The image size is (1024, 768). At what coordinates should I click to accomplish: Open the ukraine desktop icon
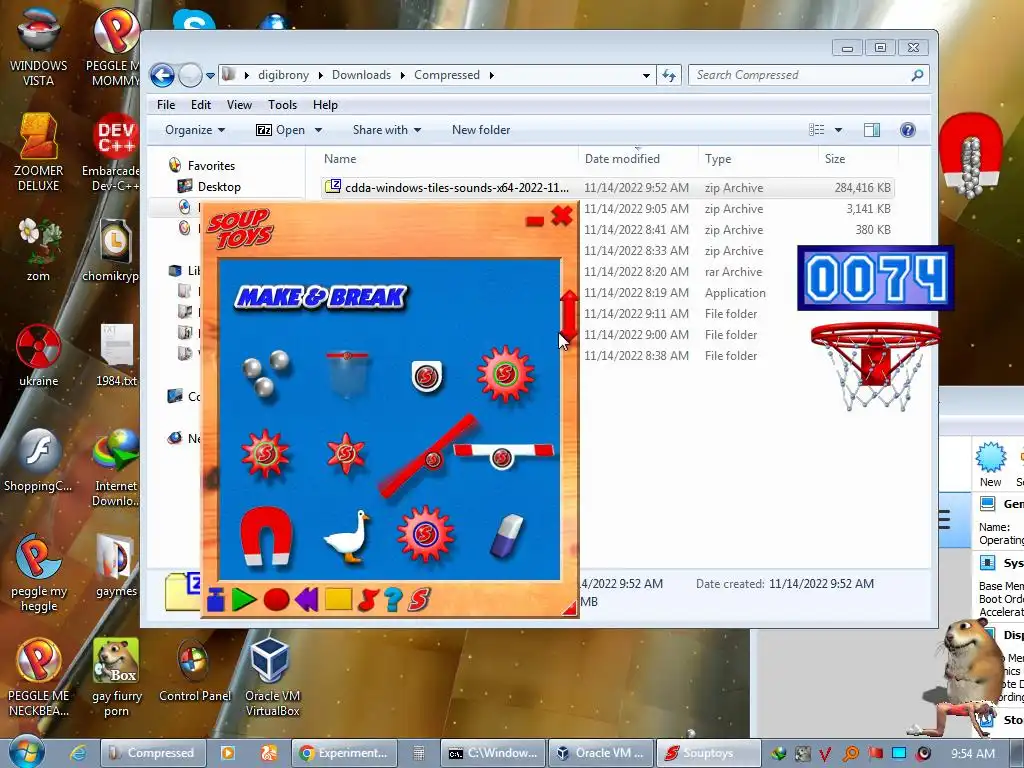[39, 355]
